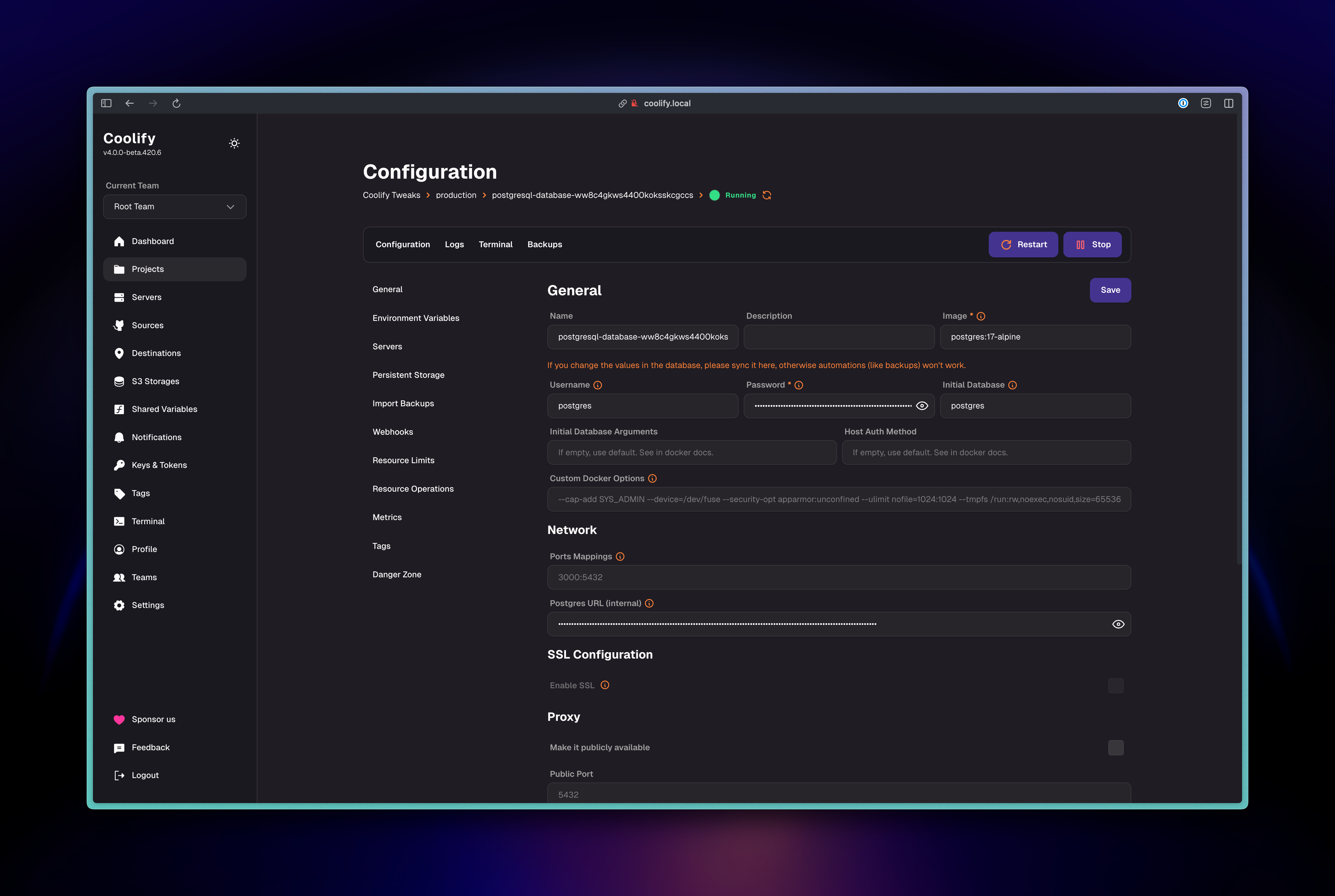Reload the page with the refresh icon

(176, 103)
